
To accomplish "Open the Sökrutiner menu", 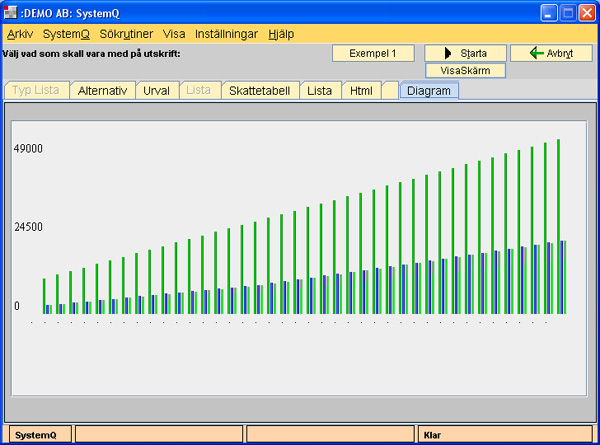I will (x=126, y=33).
